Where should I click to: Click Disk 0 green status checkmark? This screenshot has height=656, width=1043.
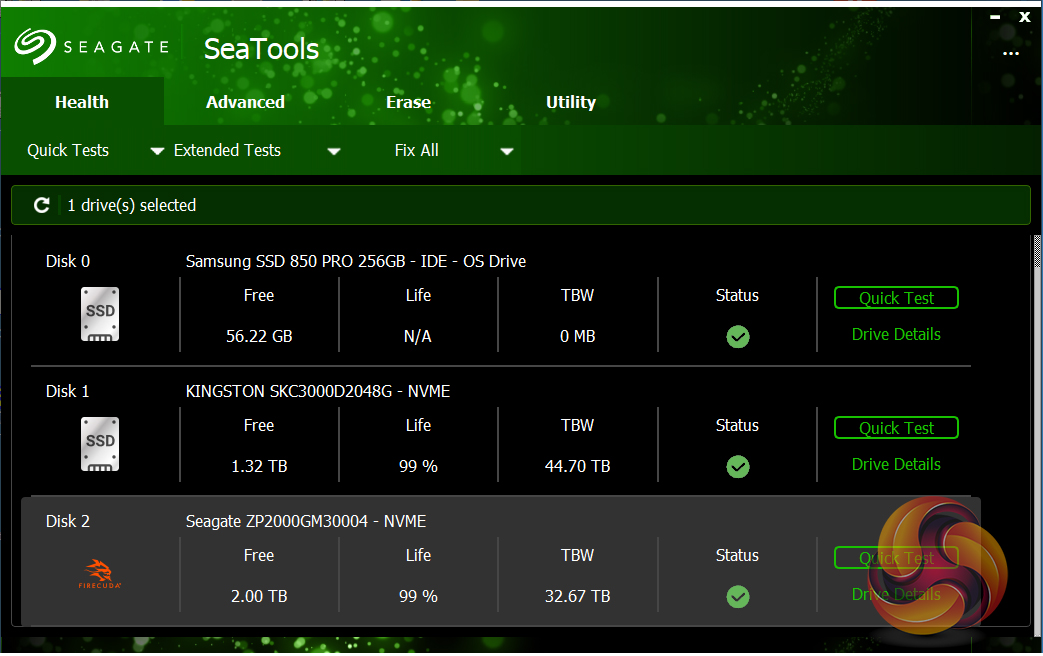click(x=737, y=337)
